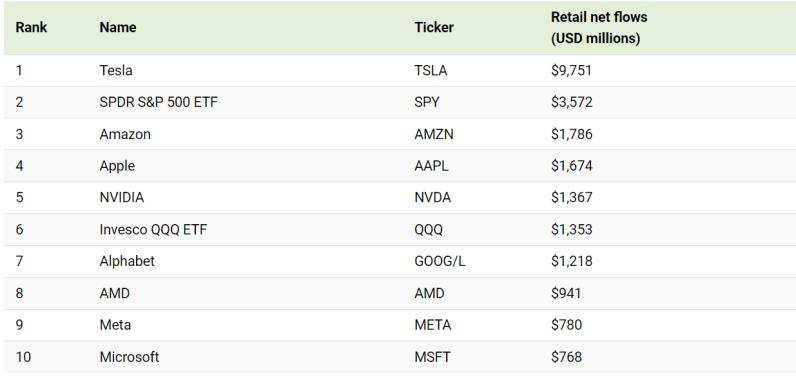The height and width of the screenshot is (378, 796).
Task: Click the AAPL ticker cell
Action: [x=432, y=166]
